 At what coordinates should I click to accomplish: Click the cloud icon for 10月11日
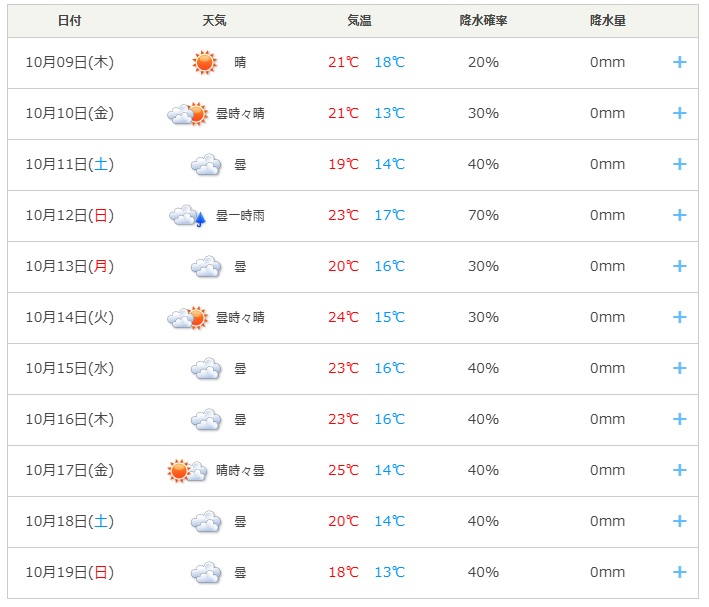tap(206, 164)
